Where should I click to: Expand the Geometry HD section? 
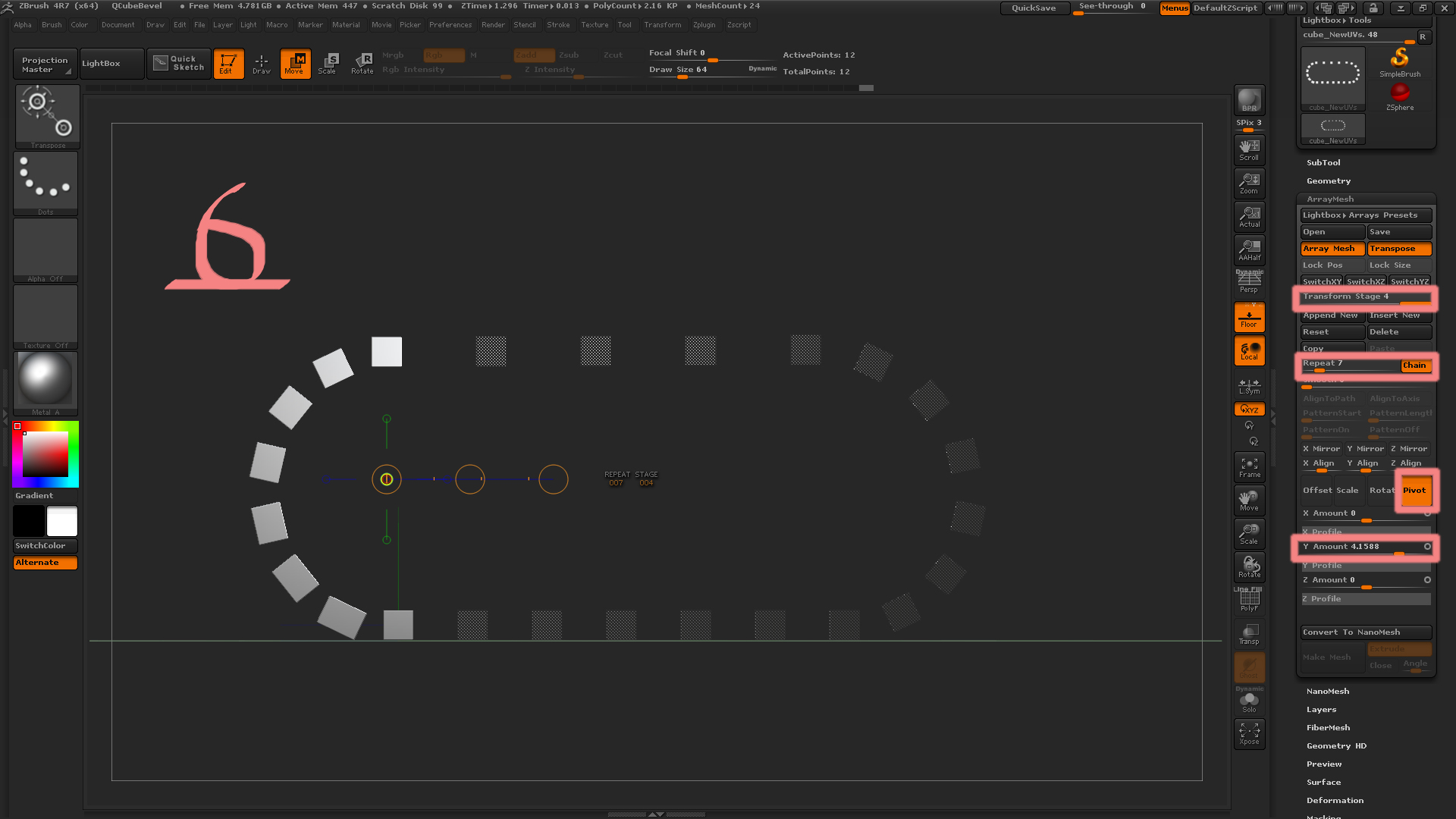coord(1336,746)
